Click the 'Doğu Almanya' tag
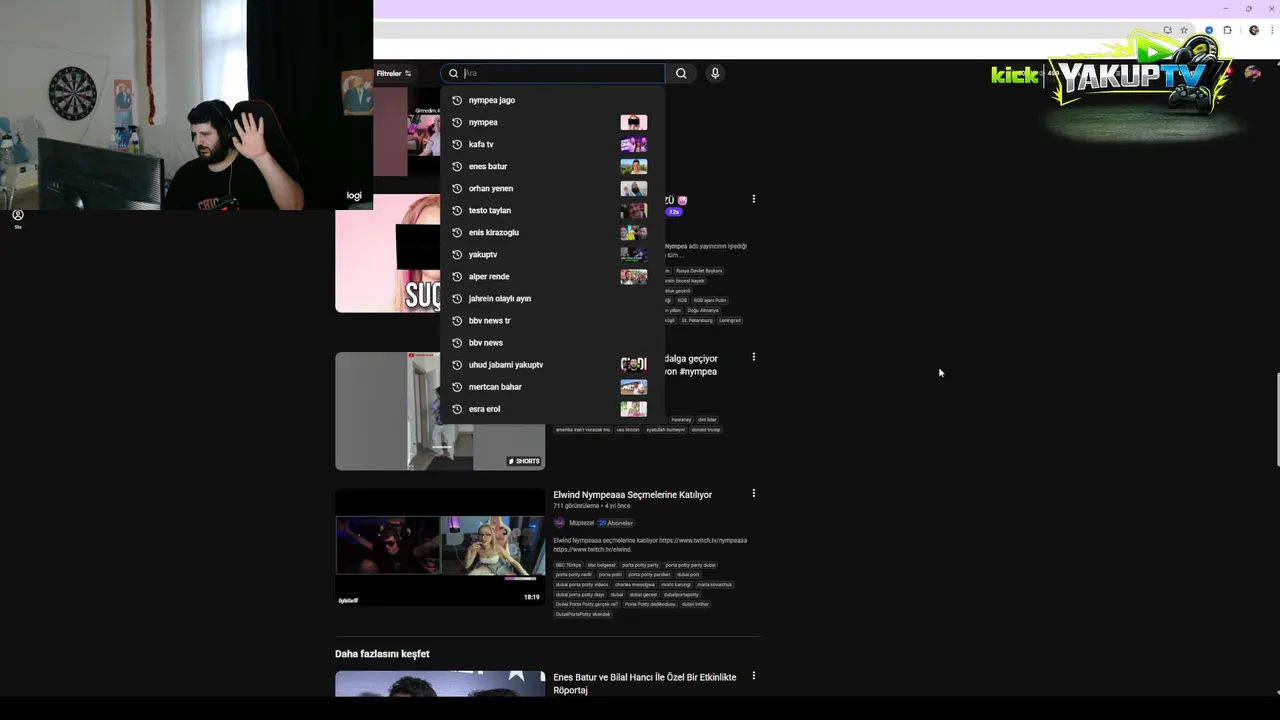This screenshot has width=1280, height=720. (x=703, y=310)
